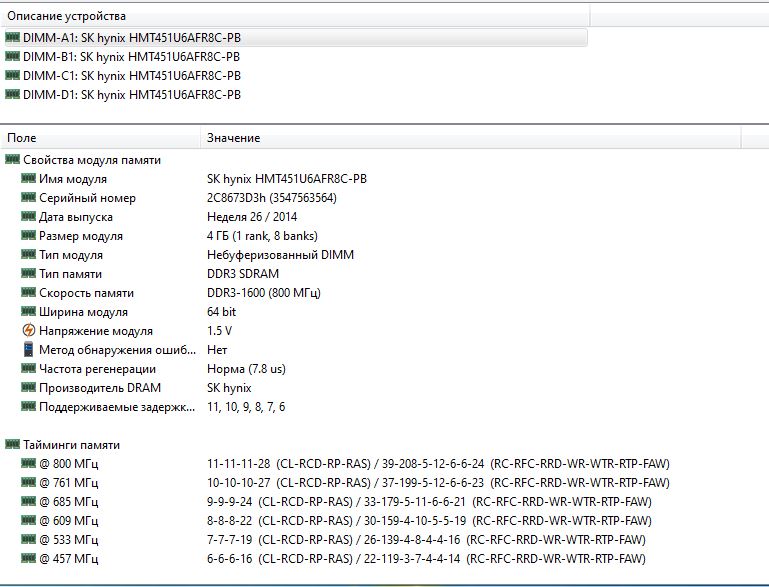Select the 'Частота регенерации' field label
The image size is (769, 587).
pos(98,369)
